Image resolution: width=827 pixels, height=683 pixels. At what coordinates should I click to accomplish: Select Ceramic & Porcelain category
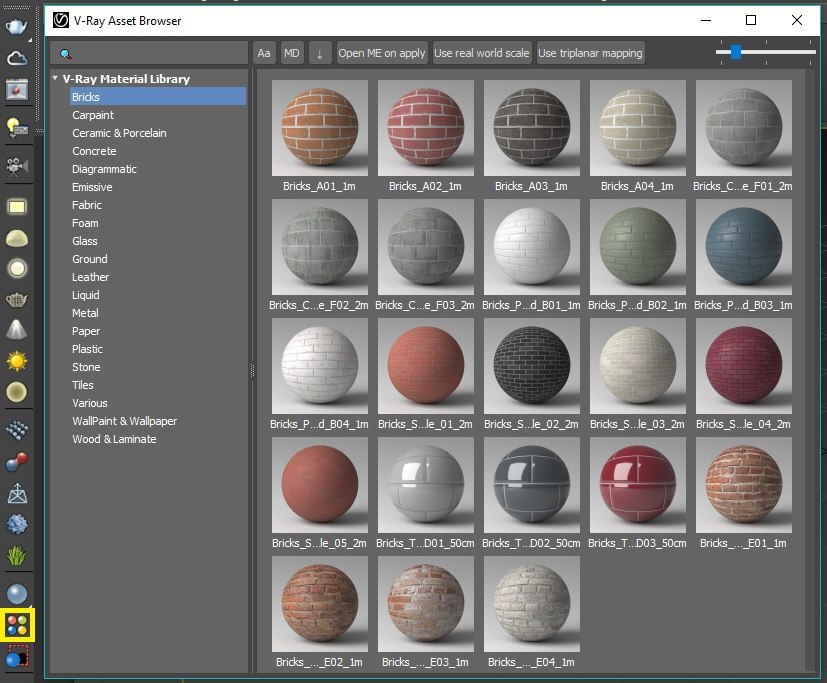coord(119,133)
